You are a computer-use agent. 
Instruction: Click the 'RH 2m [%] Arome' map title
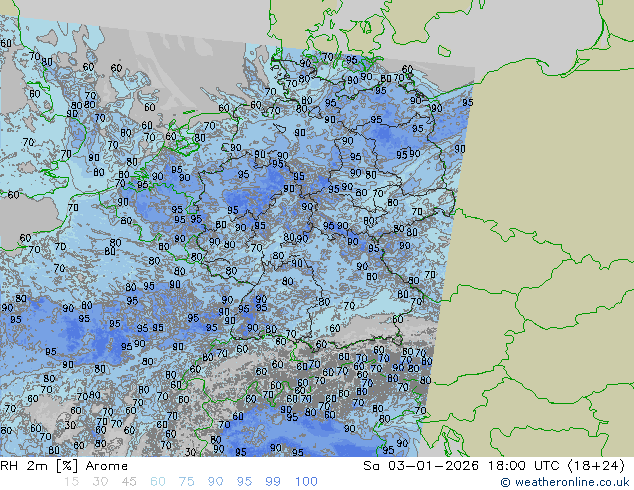[64, 466]
